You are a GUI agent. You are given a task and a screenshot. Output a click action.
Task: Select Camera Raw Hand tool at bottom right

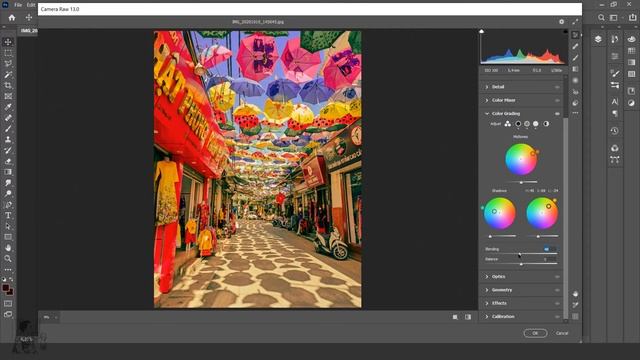coord(575,294)
